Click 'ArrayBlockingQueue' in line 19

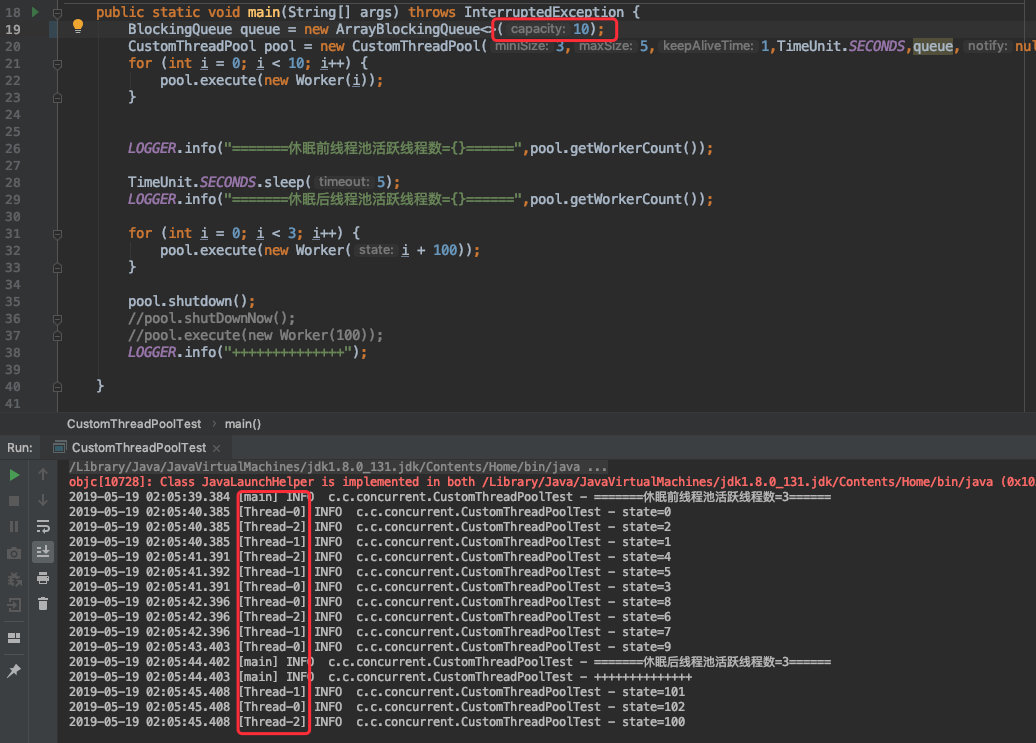point(408,29)
